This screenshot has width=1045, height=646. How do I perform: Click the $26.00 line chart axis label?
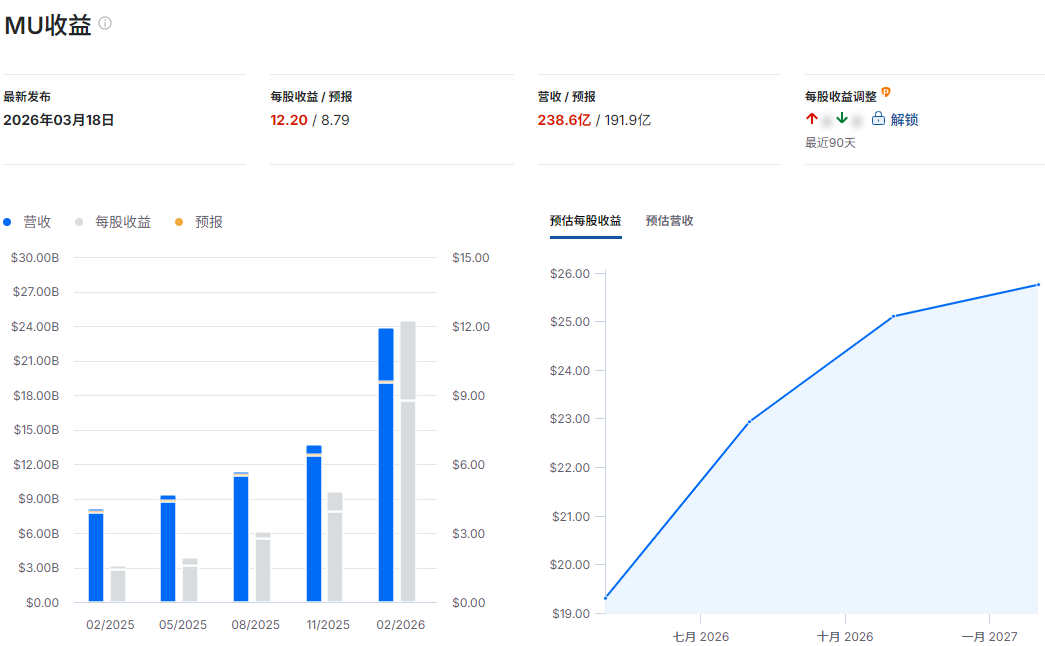570,273
